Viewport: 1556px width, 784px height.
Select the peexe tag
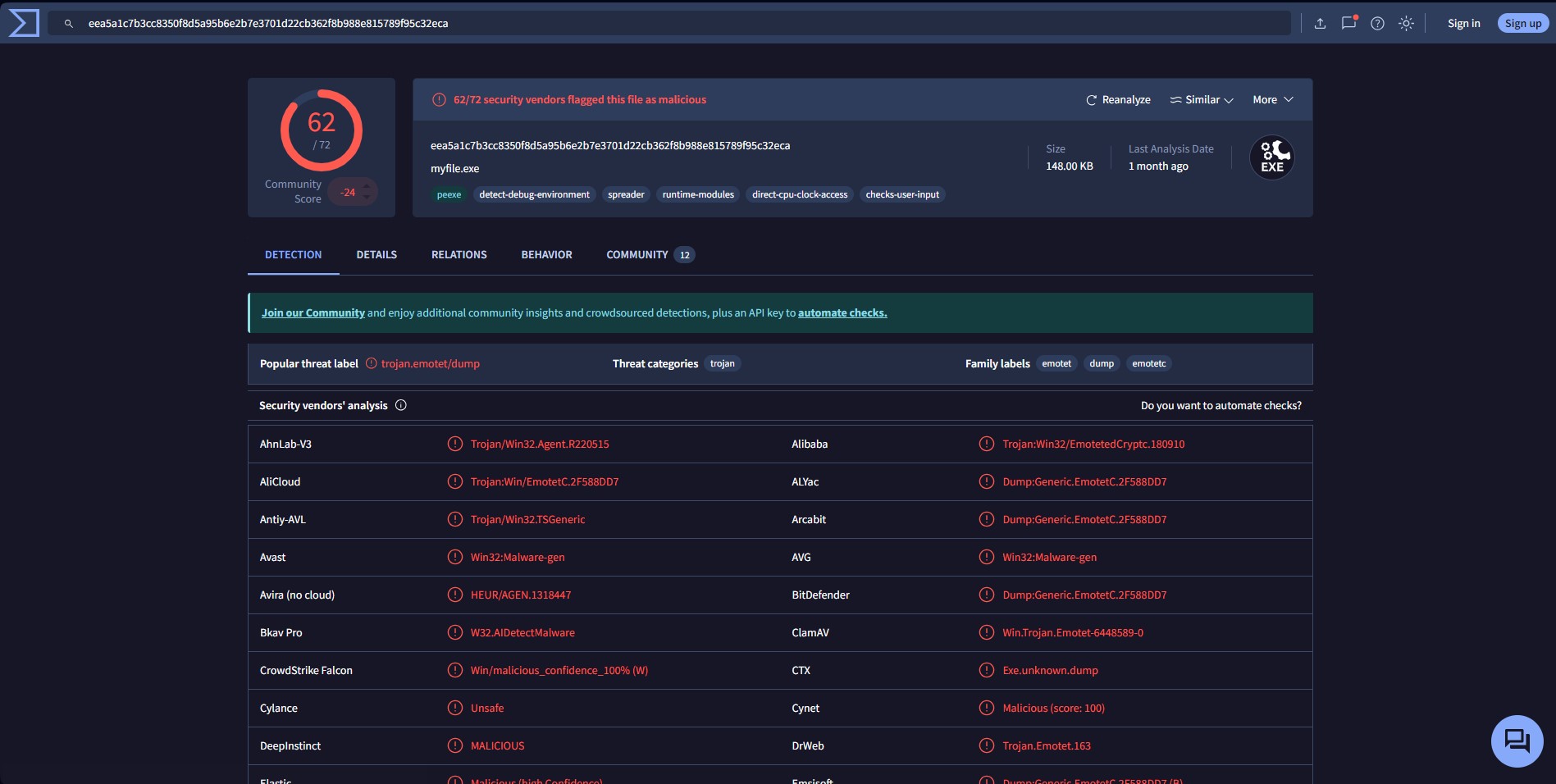pos(449,195)
